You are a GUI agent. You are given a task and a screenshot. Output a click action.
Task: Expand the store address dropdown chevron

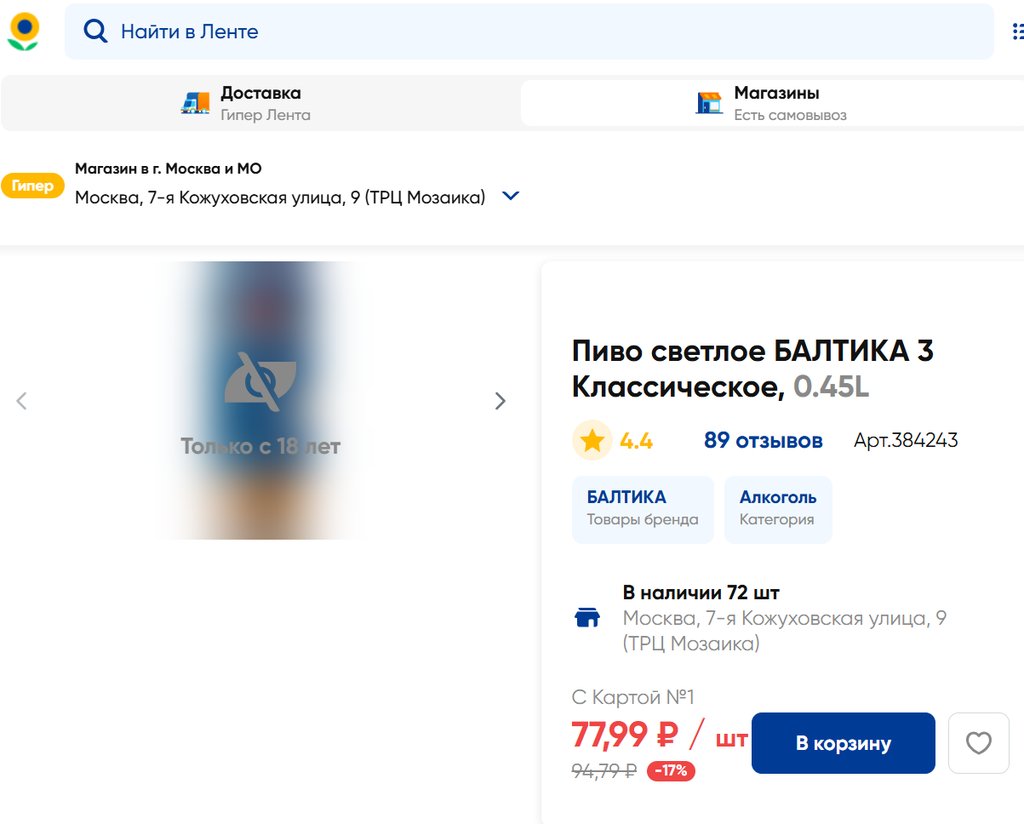click(510, 196)
